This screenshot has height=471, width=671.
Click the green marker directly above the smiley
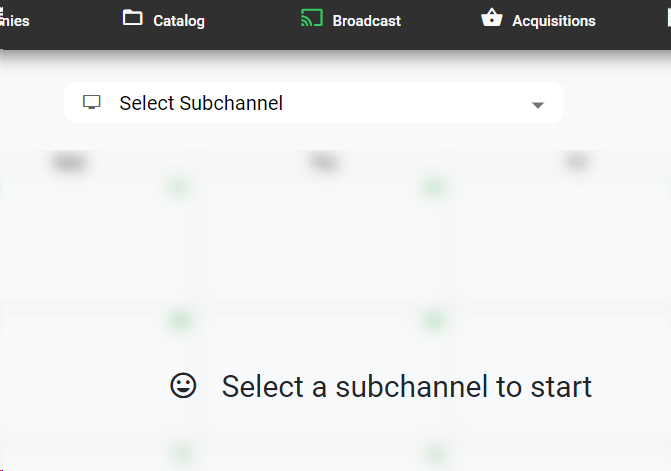(x=179, y=321)
